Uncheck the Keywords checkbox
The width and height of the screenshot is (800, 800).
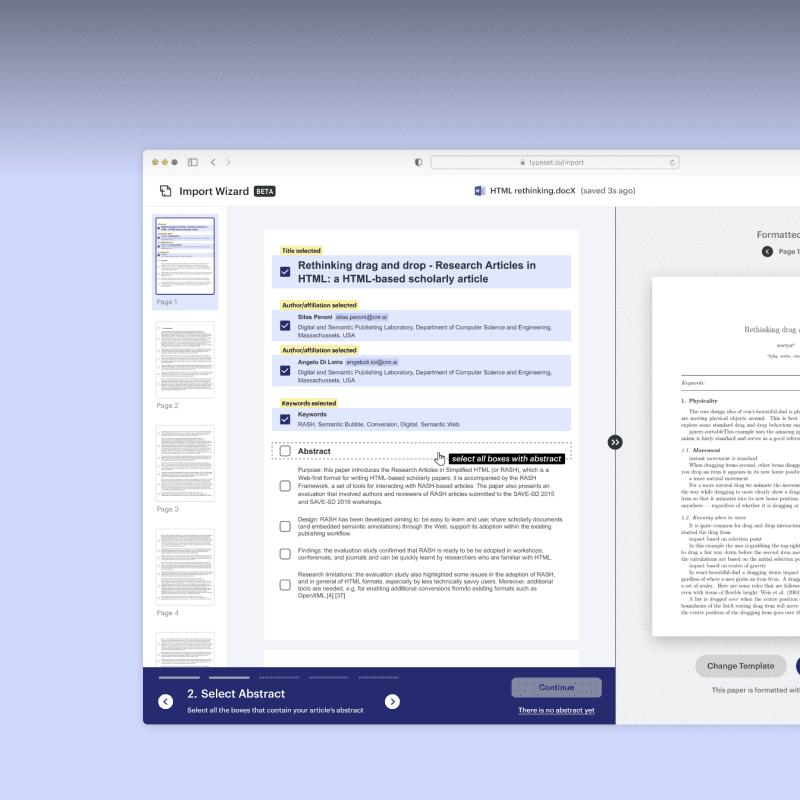(x=285, y=419)
